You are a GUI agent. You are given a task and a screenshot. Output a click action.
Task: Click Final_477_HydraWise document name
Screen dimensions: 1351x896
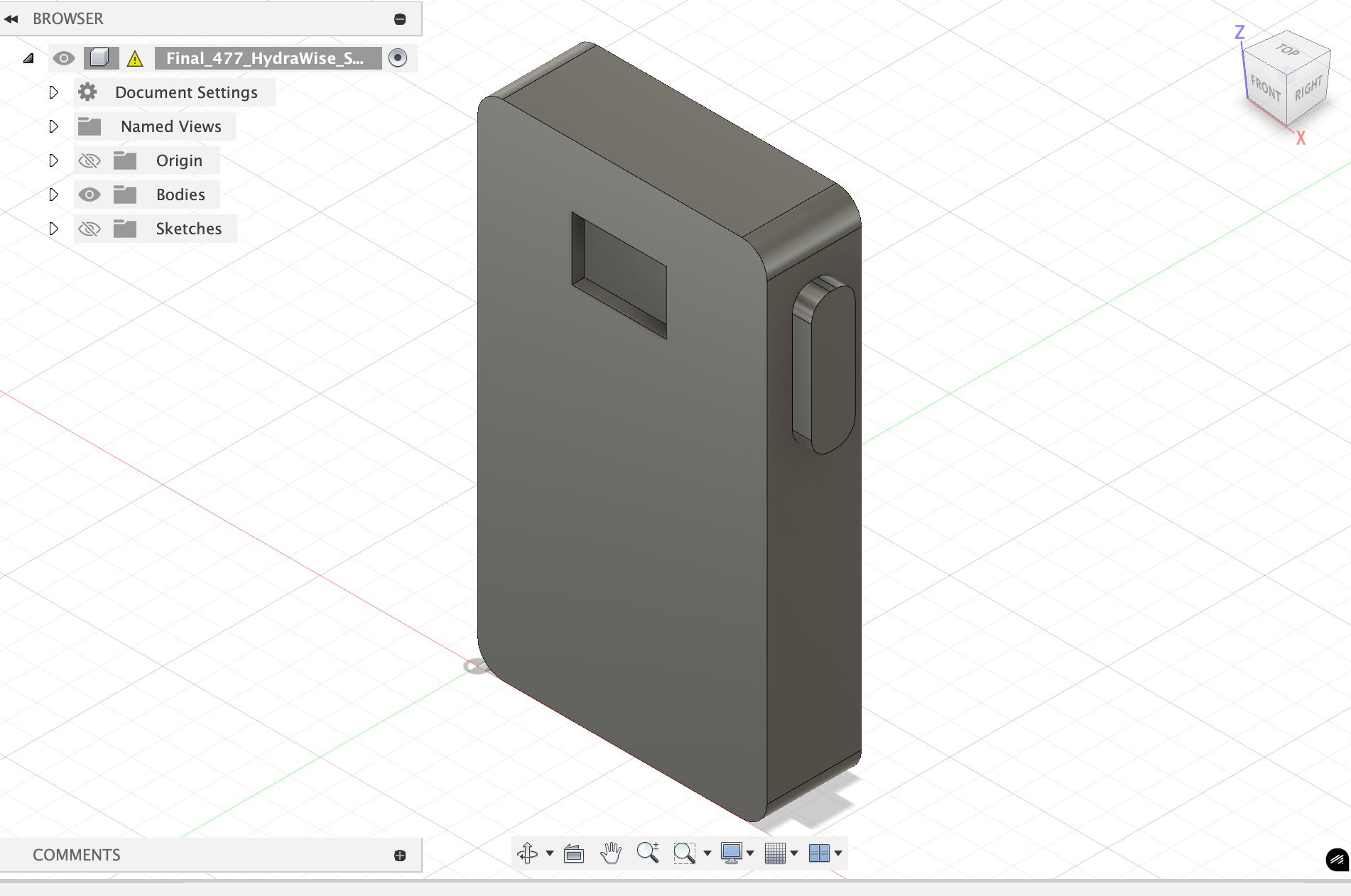pyautogui.click(x=265, y=58)
